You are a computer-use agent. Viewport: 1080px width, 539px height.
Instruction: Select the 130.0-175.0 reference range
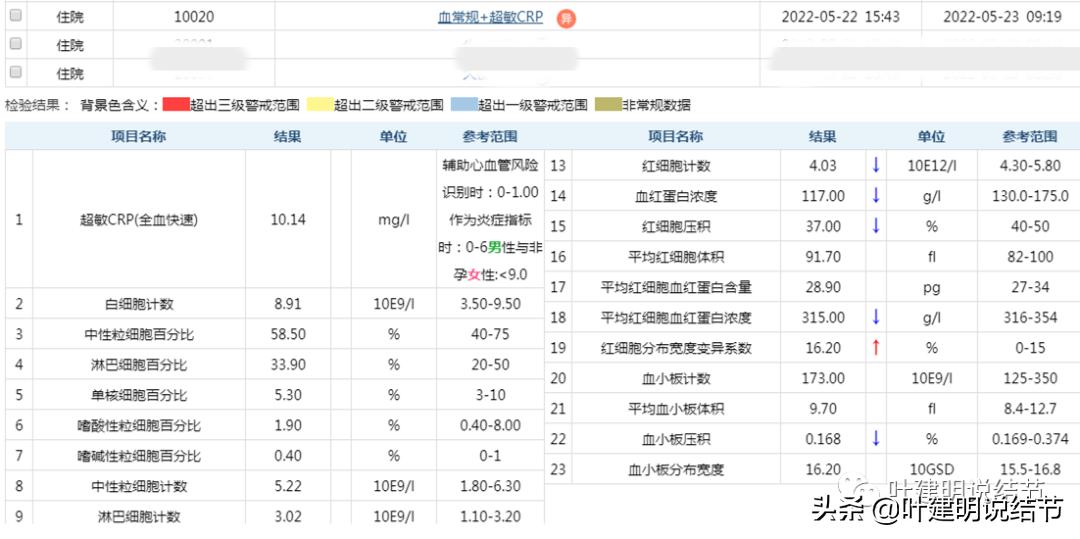click(x=1030, y=196)
